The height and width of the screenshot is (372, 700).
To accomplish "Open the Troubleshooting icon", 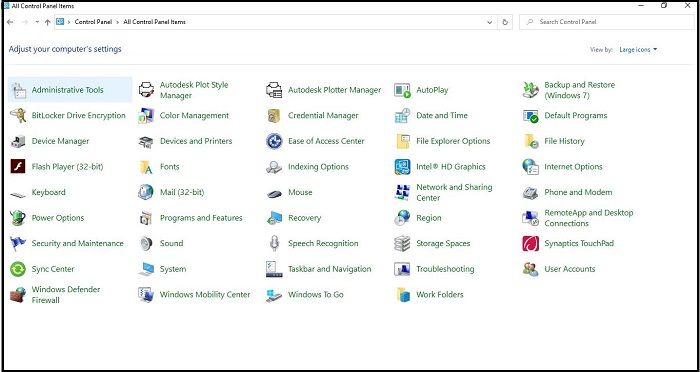I will point(402,269).
